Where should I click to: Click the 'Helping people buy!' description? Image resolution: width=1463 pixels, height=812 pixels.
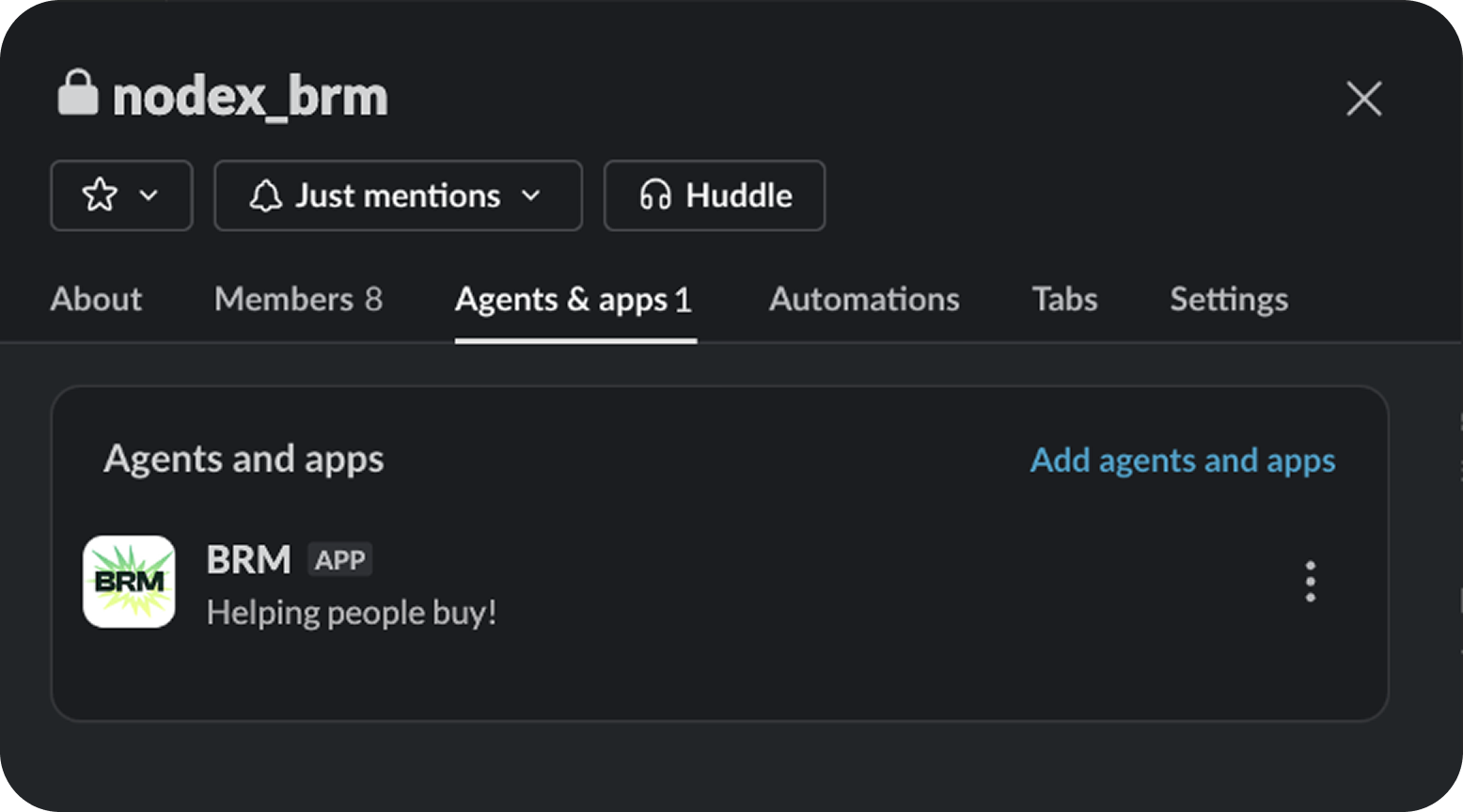point(352,613)
